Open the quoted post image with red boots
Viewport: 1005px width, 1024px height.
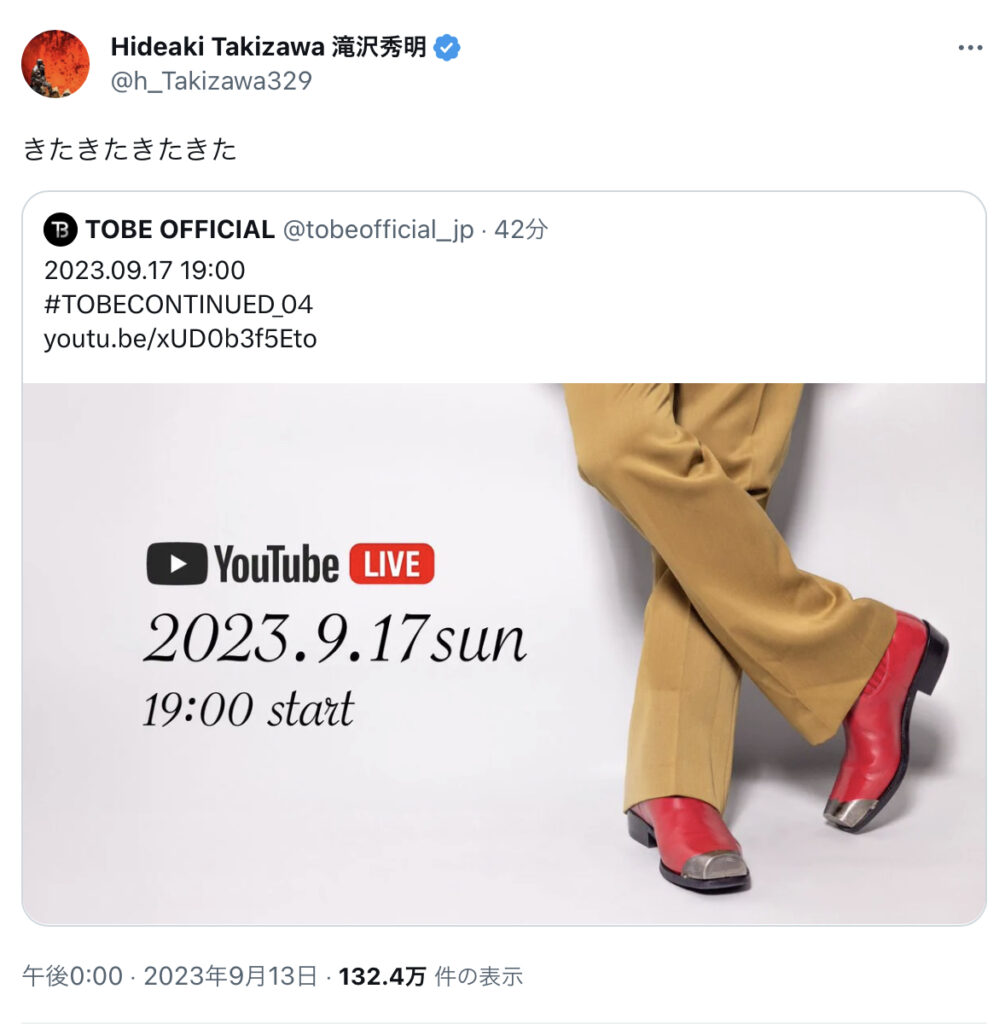(504, 654)
